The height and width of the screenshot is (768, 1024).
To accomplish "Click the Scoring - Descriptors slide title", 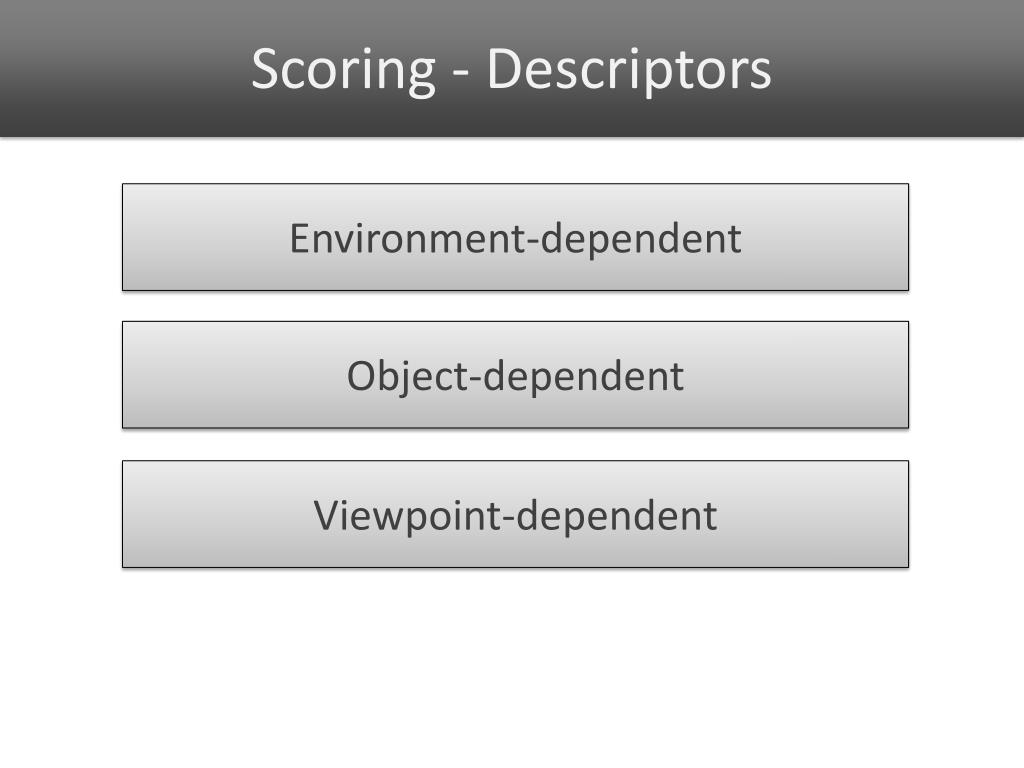I will [511, 69].
